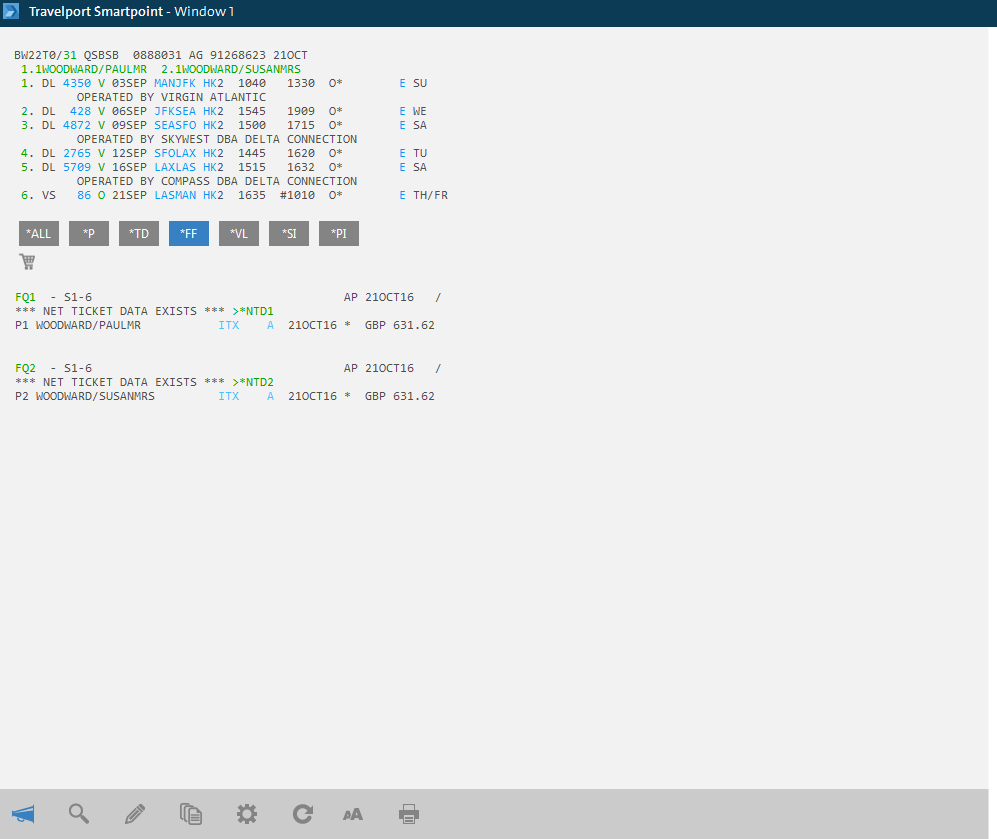Click the magnifying glass search icon
This screenshot has width=997, height=839.
[79, 814]
